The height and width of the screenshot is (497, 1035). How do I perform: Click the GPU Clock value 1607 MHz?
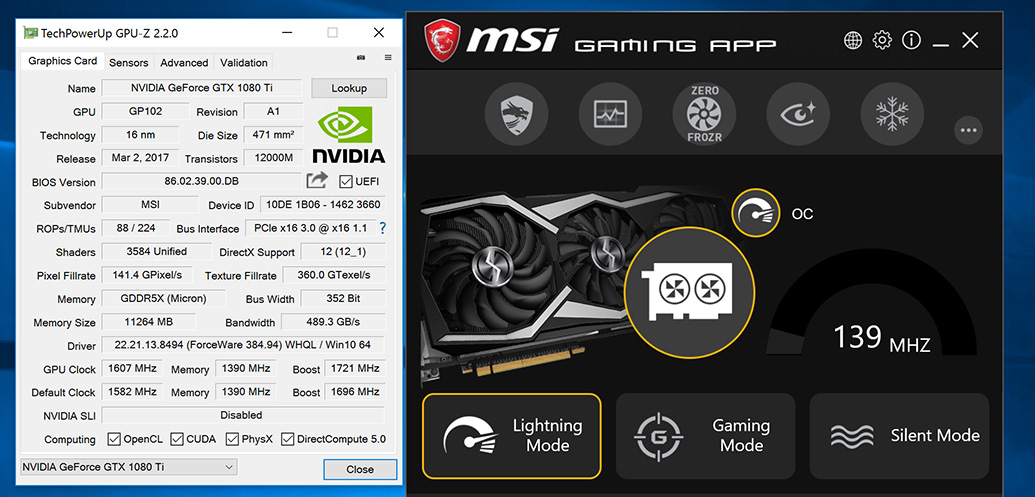pos(131,368)
